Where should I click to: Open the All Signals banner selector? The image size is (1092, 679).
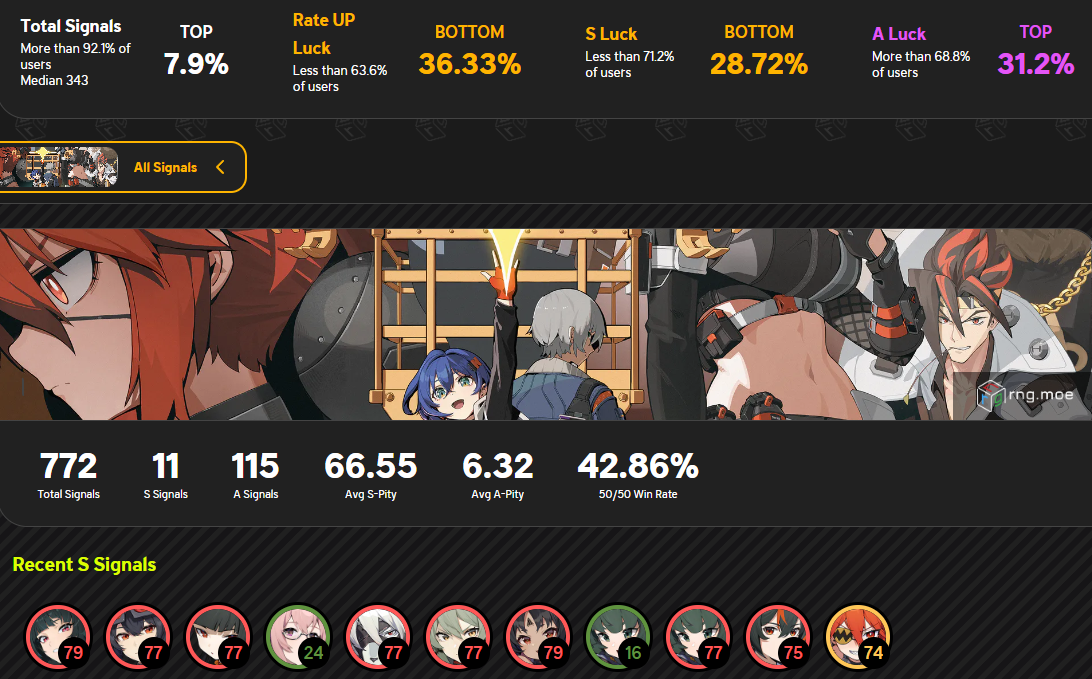click(x=123, y=167)
